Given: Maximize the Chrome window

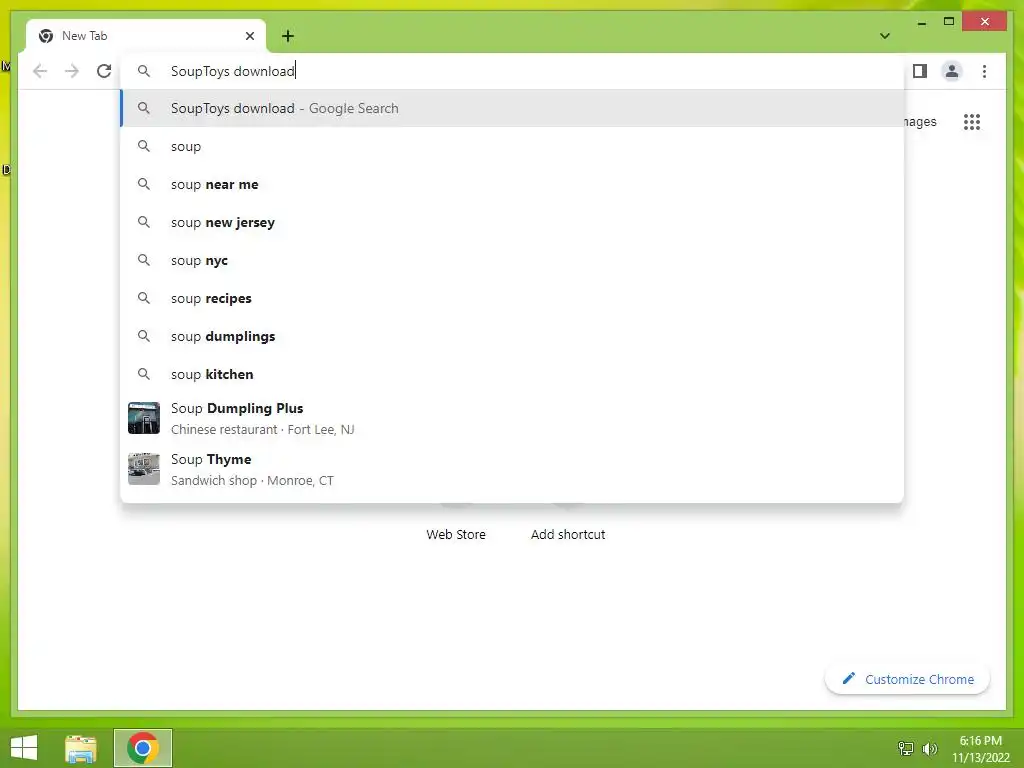Looking at the screenshot, I should pyautogui.click(x=949, y=22).
